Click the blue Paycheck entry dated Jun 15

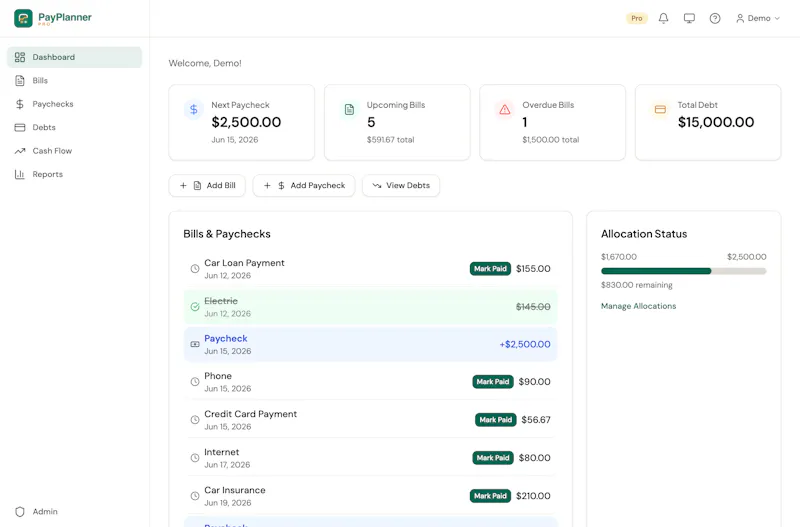click(x=370, y=344)
